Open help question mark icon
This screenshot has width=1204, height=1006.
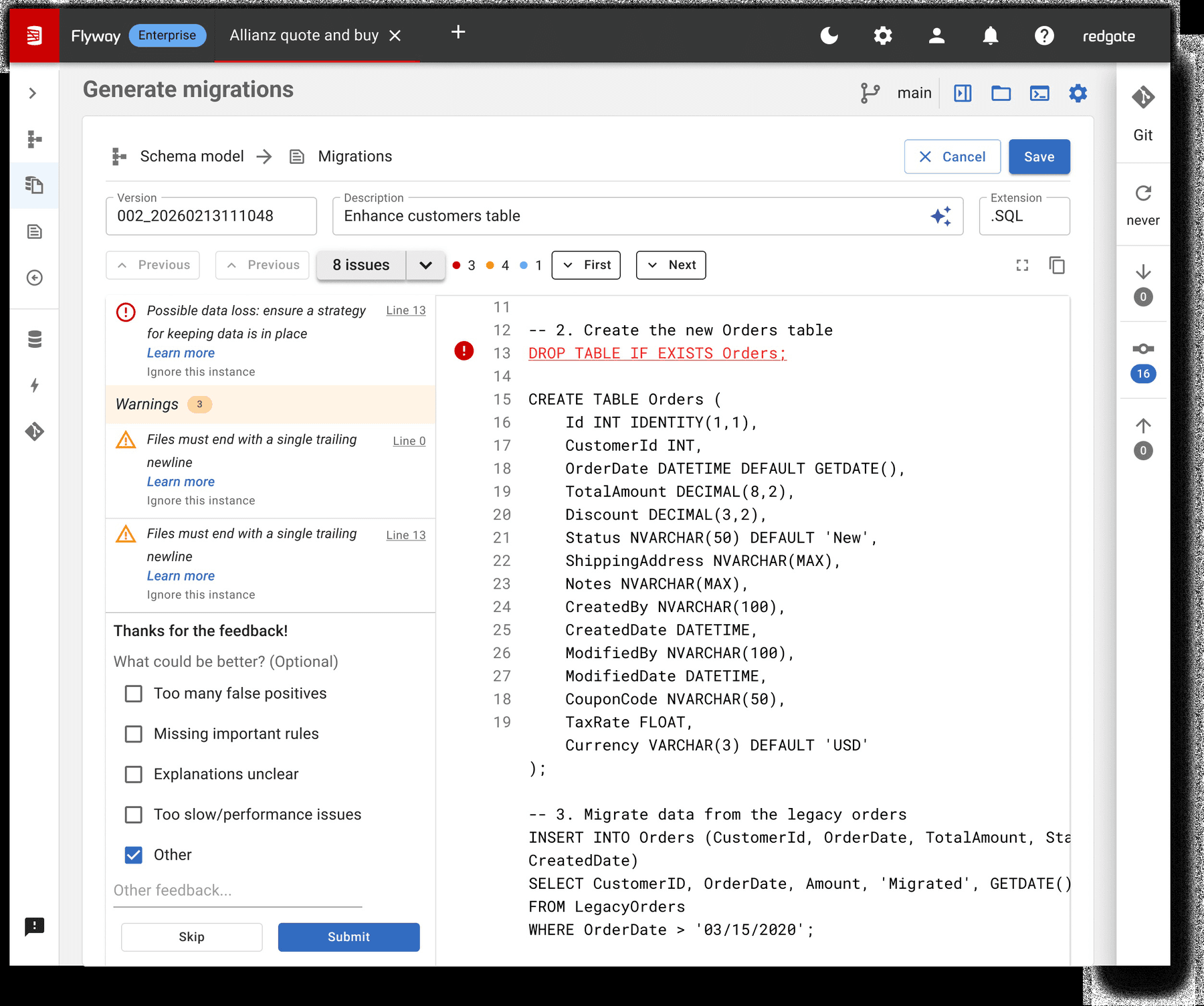(x=1044, y=35)
